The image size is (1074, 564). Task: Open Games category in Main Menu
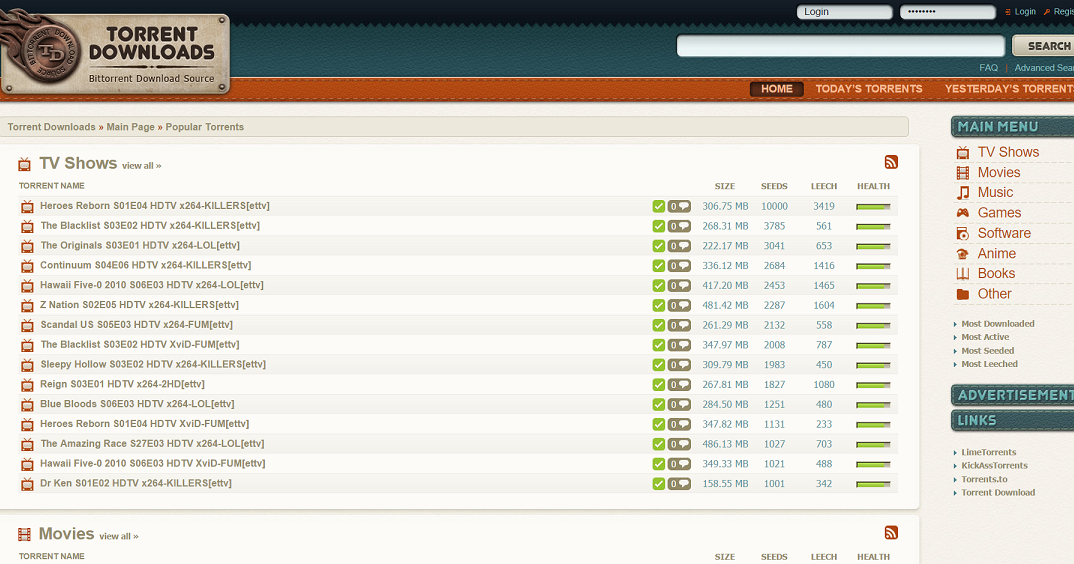coord(999,213)
